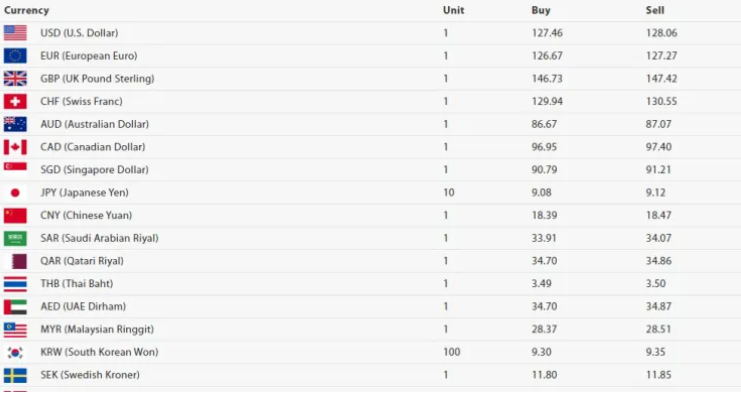Click the Saudi Arabian green flag

coord(15,238)
